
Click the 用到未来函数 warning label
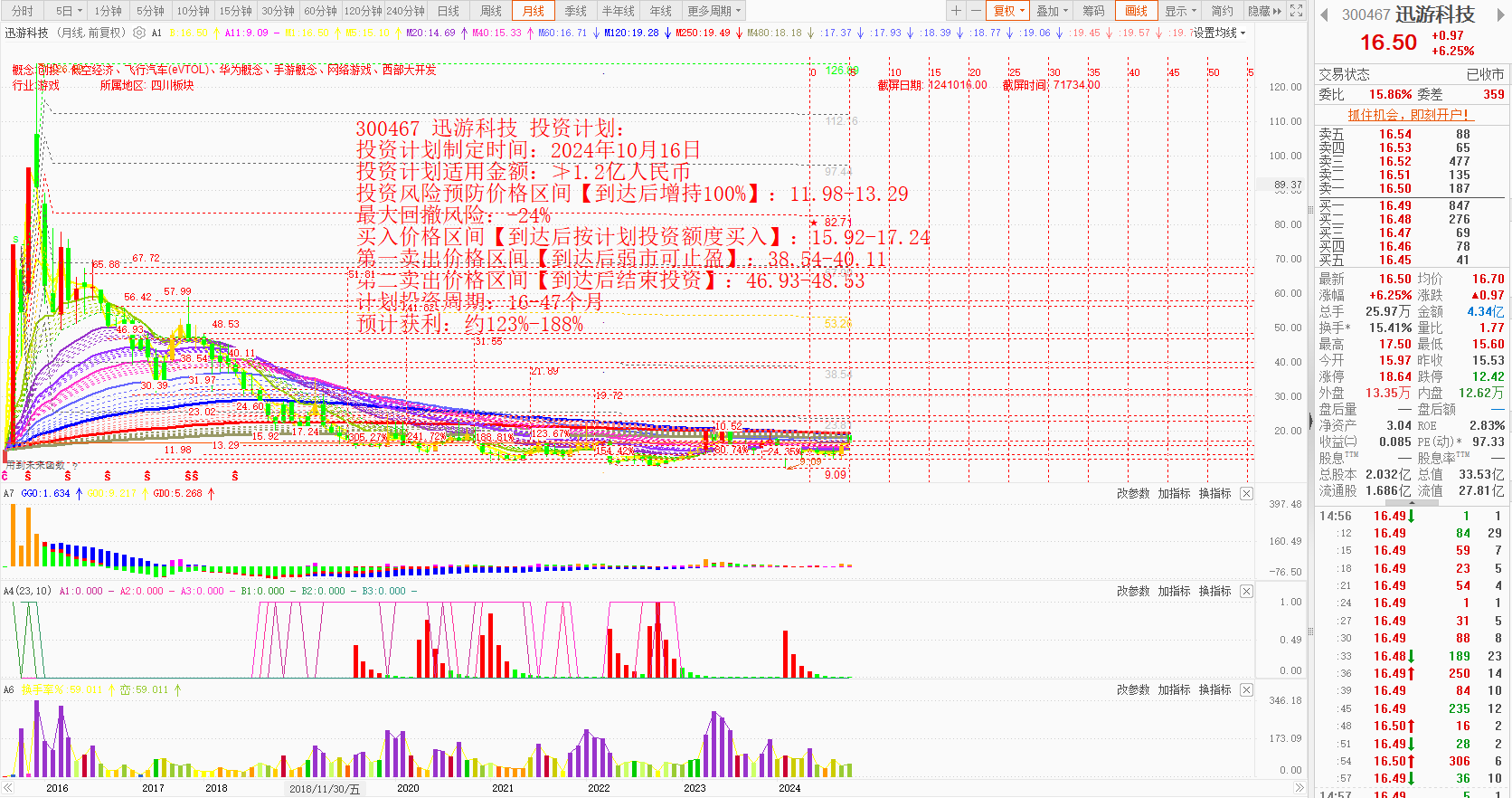(x=36, y=465)
